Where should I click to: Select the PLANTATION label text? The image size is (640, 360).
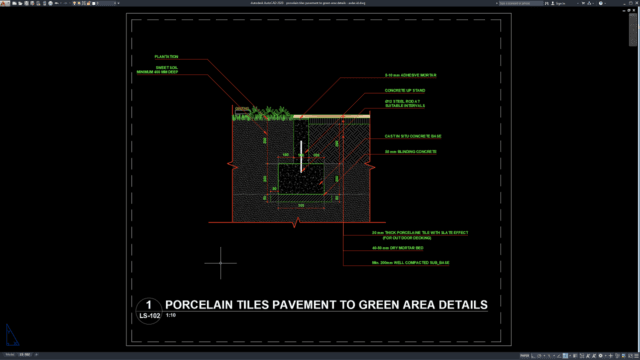166,57
